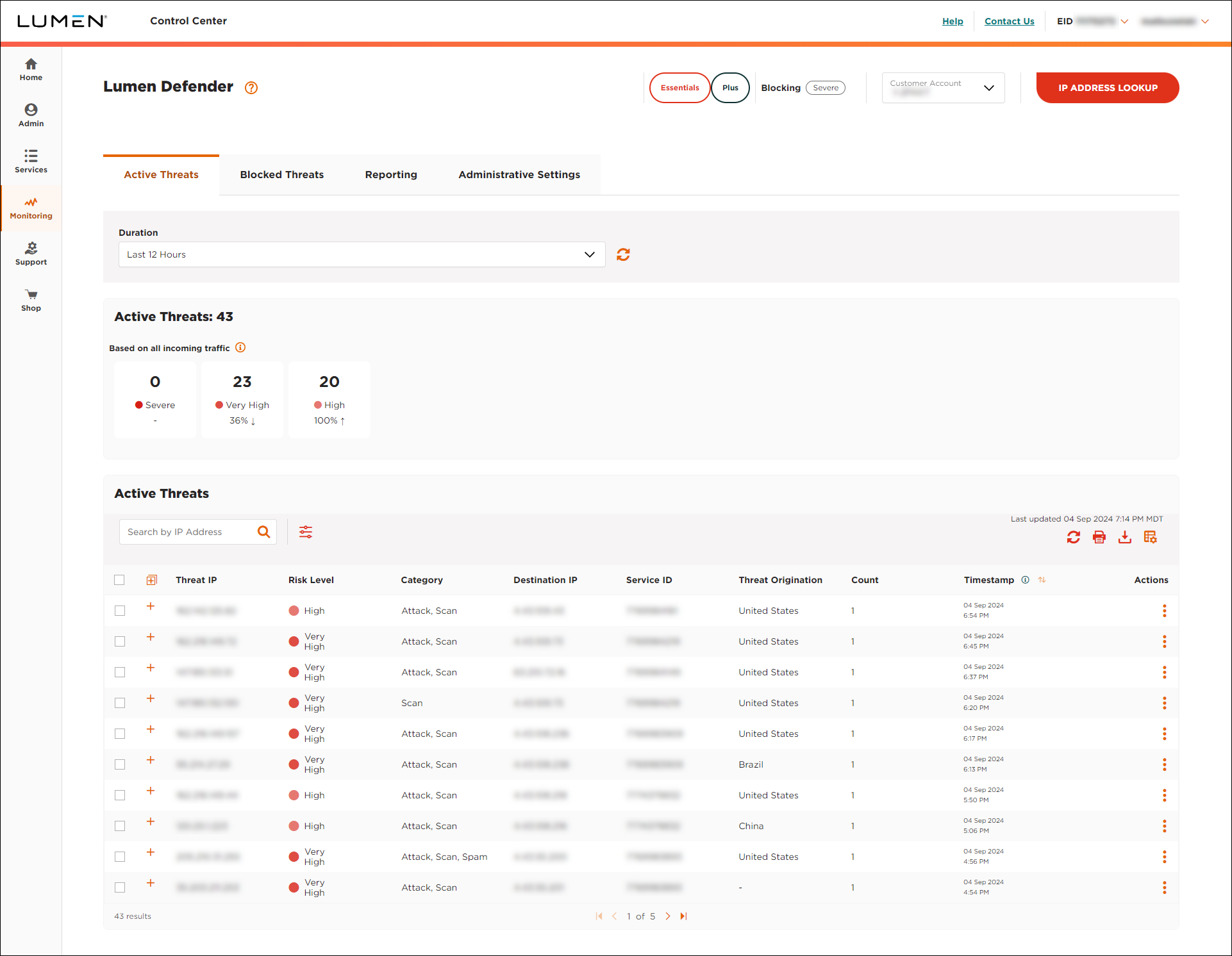Refresh the duration filter results

(623, 254)
